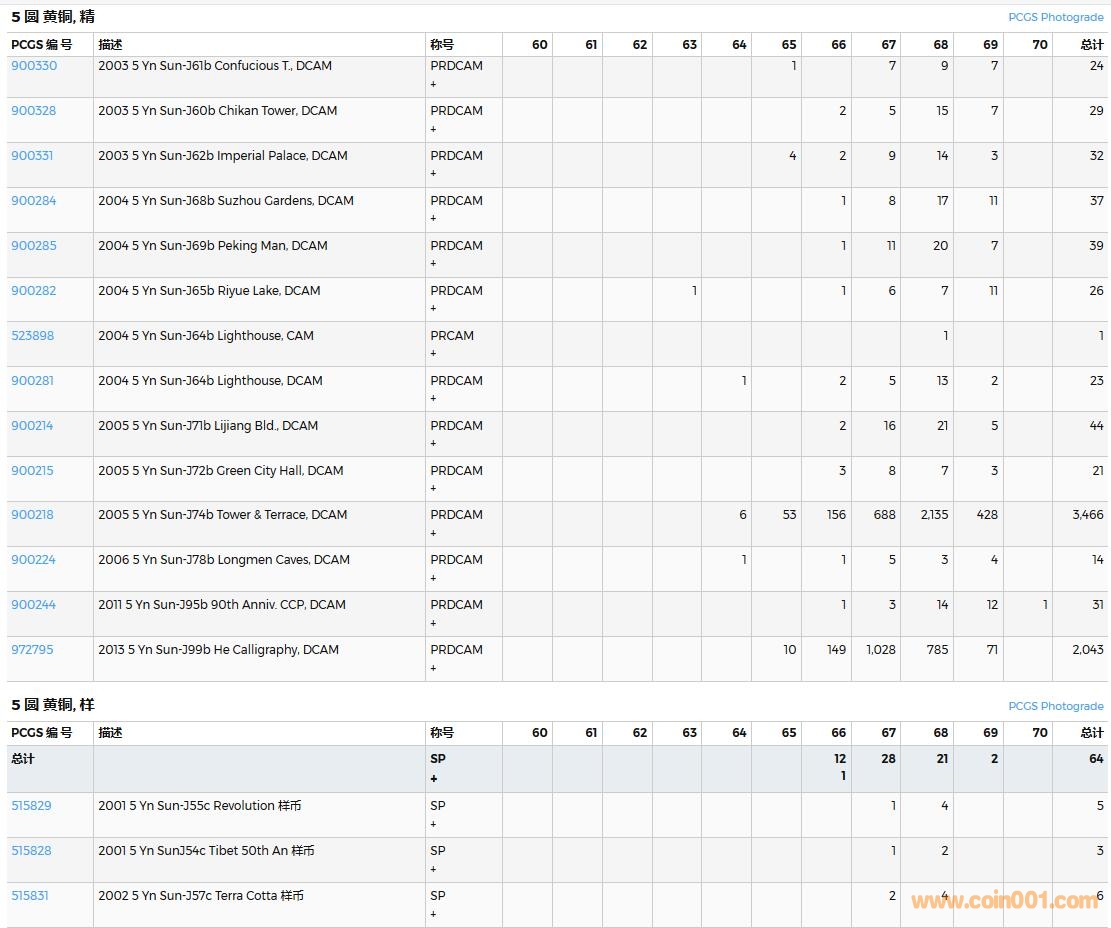Viewport: 1111px width, 928px height.
Task: Expand plus sign in Lighthouse CAM row
Action: (x=433, y=353)
